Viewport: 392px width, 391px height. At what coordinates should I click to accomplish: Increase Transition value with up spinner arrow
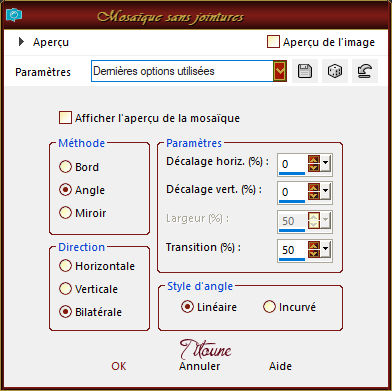(x=314, y=245)
